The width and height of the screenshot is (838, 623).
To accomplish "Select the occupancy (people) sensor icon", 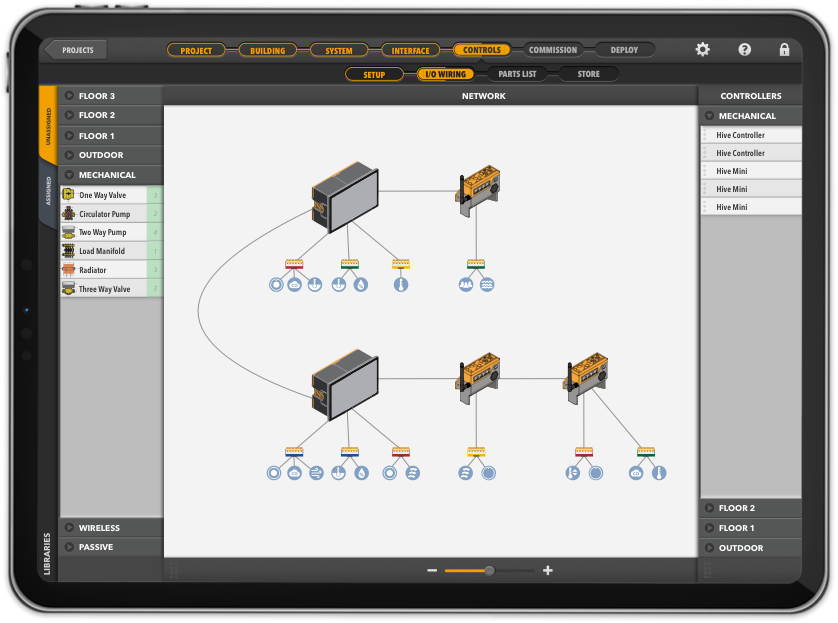I will click(x=464, y=283).
